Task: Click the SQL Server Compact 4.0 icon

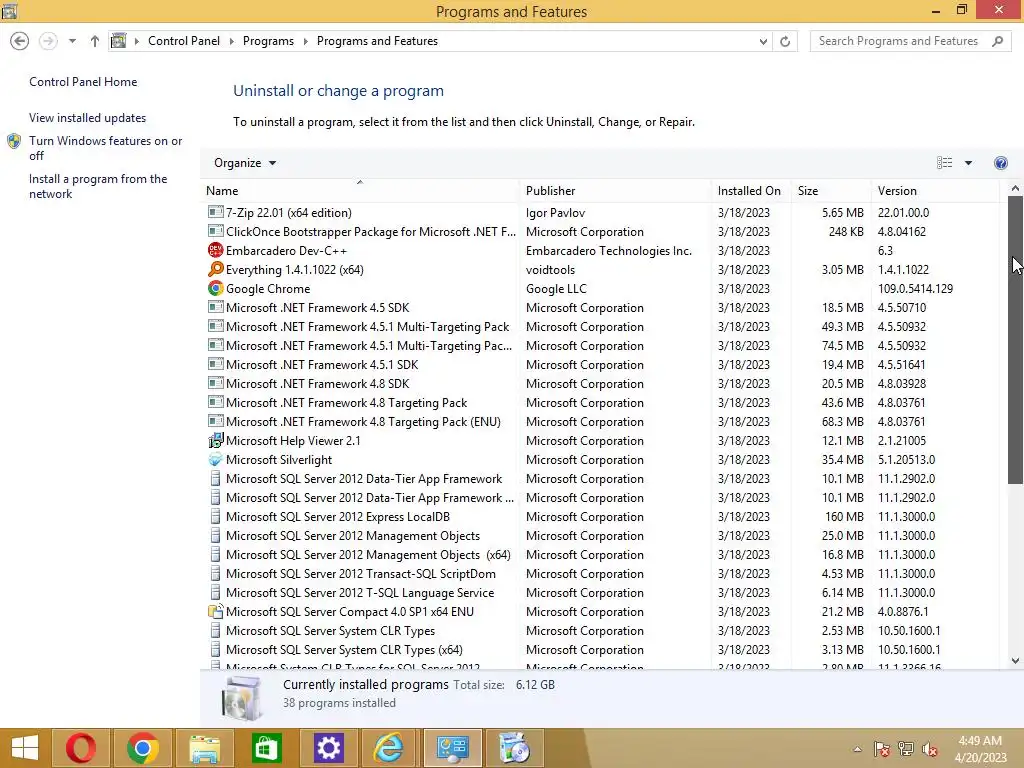Action: pyautogui.click(x=216, y=611)
